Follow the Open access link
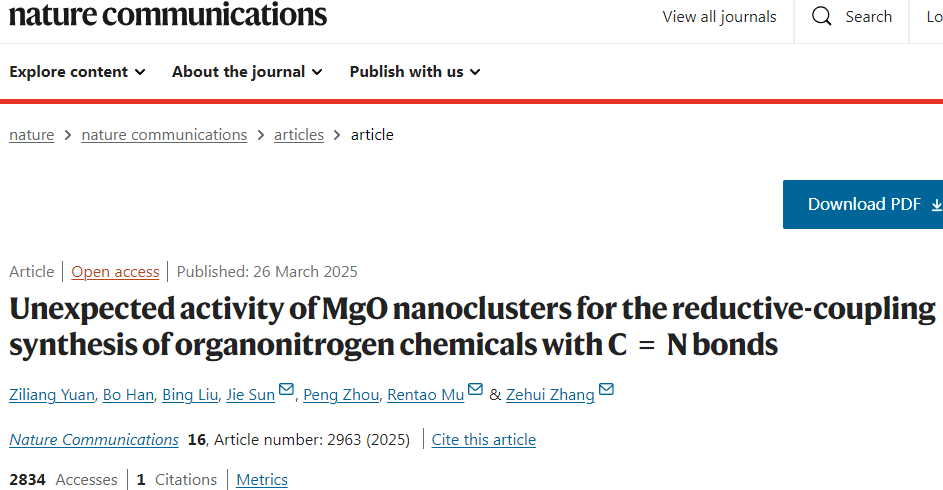The height and width of the screenshot is (490, 943). pos(115,272)
